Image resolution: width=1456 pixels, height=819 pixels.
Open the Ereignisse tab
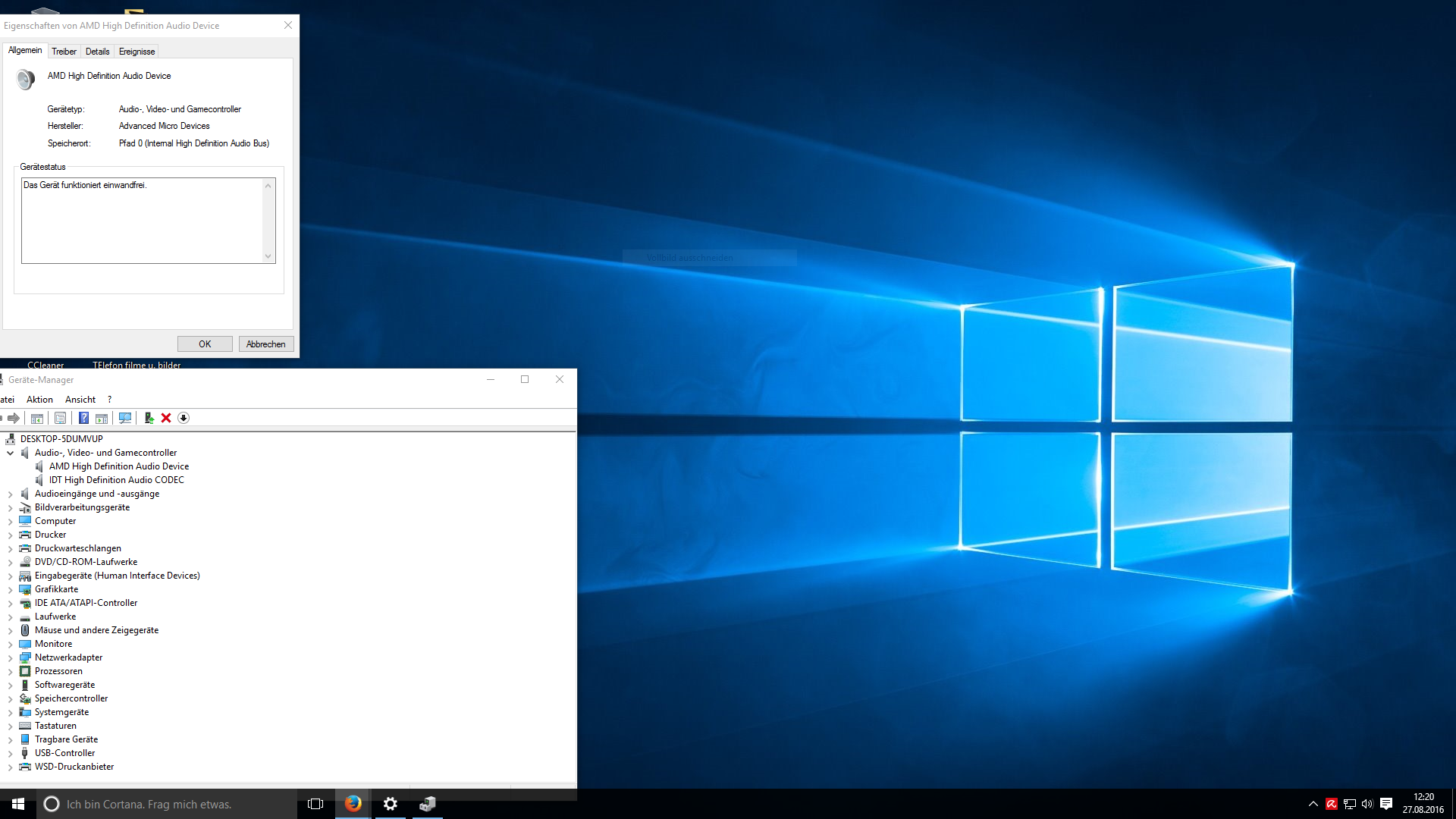136,52
